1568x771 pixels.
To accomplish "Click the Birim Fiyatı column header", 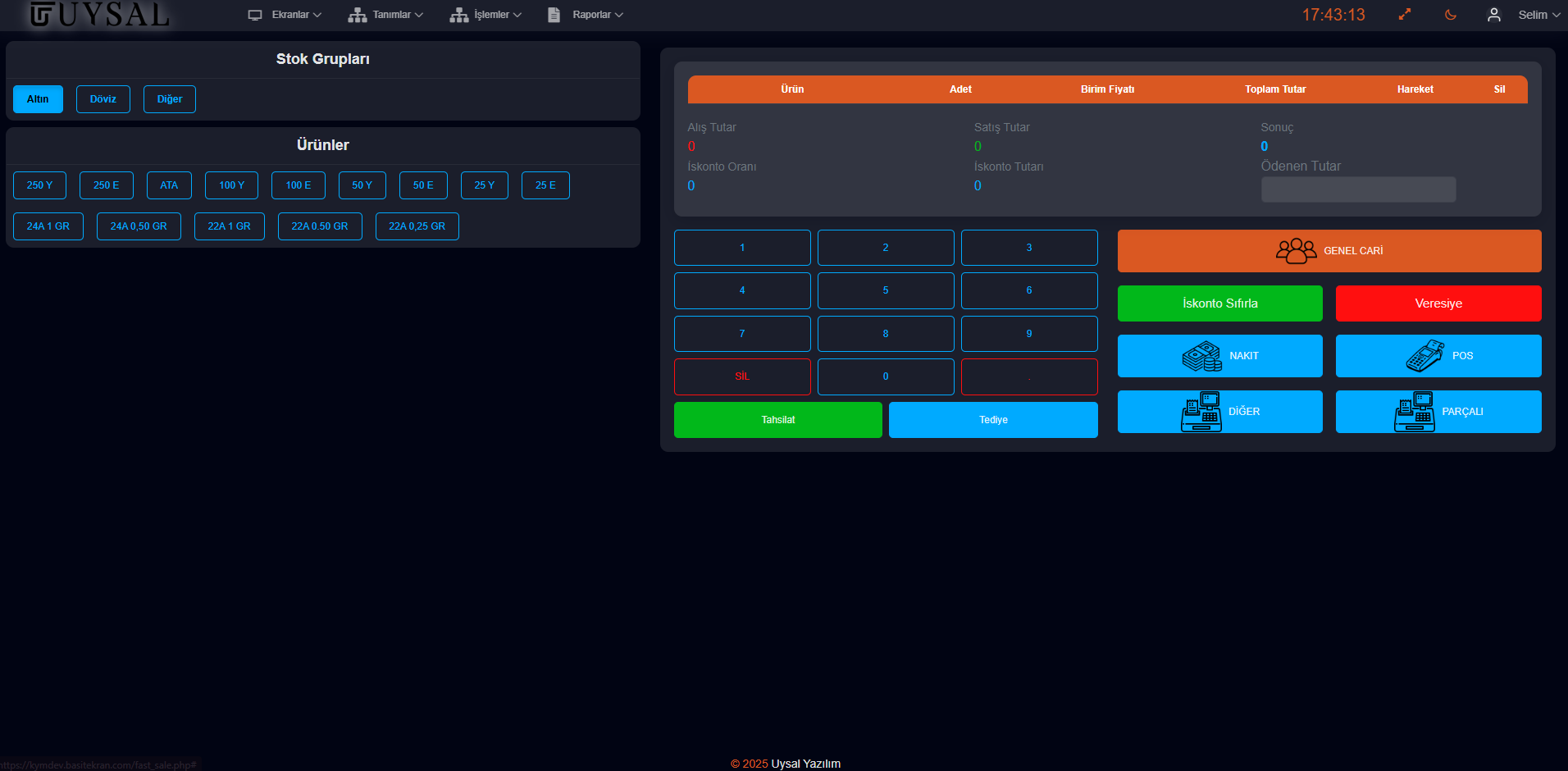I will (1107, 89).
